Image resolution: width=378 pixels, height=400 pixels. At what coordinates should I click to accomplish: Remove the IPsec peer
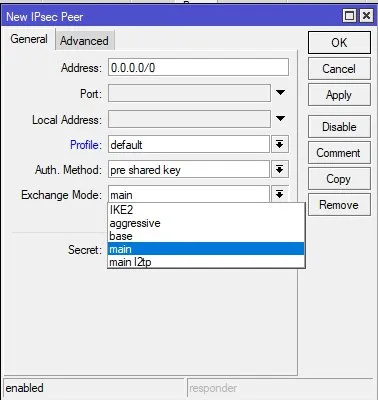coord(339,205)
